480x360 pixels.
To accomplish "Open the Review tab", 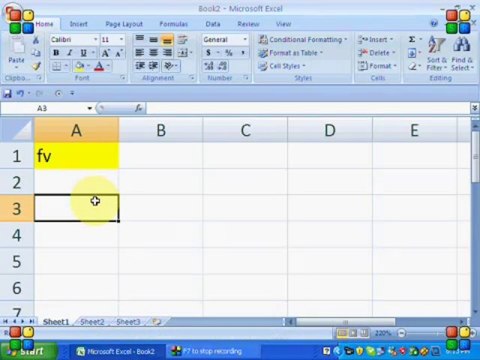I will pos(248,24).
